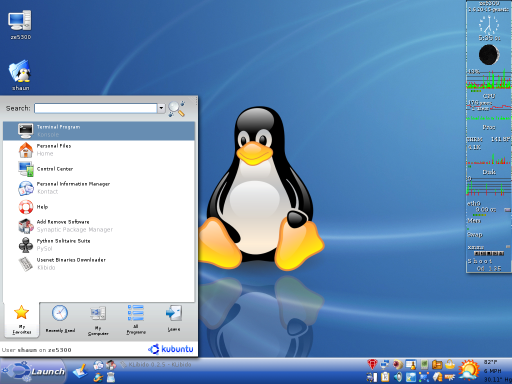Open Usenet Binaries Downloader Klibido
512x384 pixels.
(x=99, y=264)
